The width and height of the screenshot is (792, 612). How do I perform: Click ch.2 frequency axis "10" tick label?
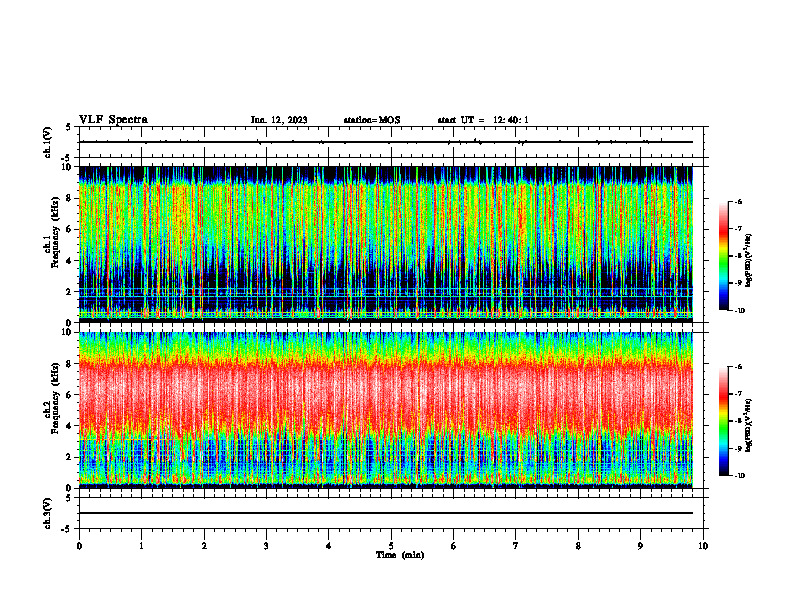pyautogui.click(x=68, y=332)
